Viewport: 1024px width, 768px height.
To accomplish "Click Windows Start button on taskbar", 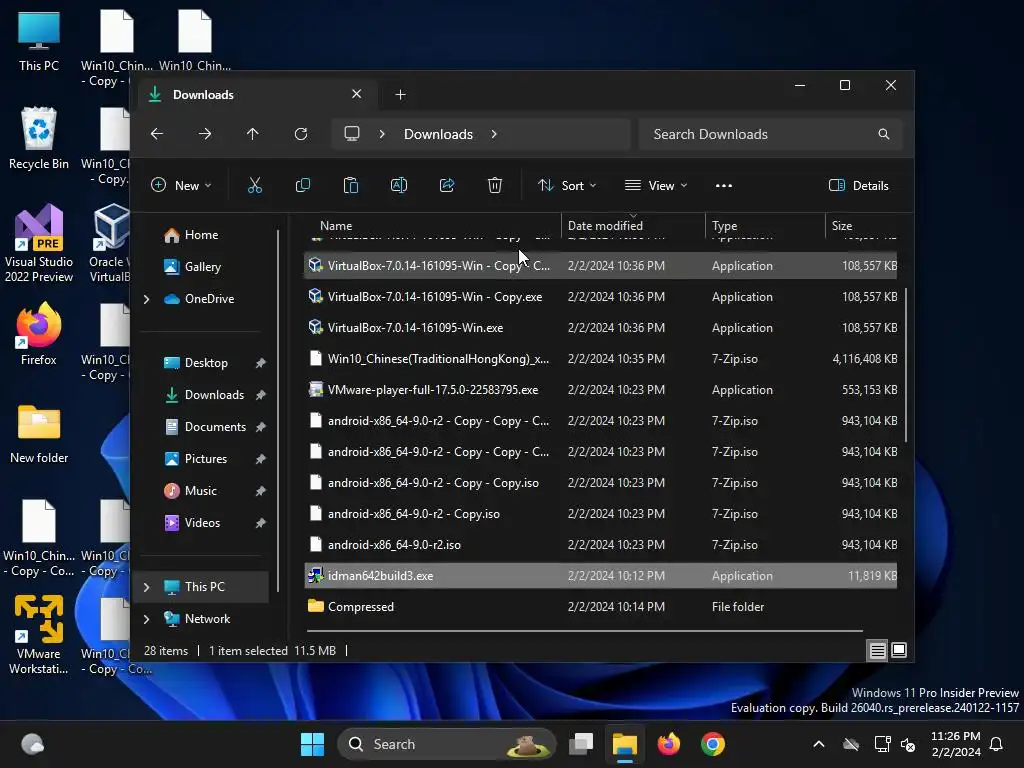I will click(312, 744).
